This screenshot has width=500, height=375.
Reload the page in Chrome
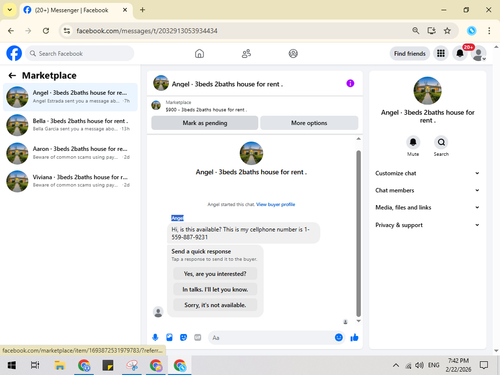[x=46, y=31]
